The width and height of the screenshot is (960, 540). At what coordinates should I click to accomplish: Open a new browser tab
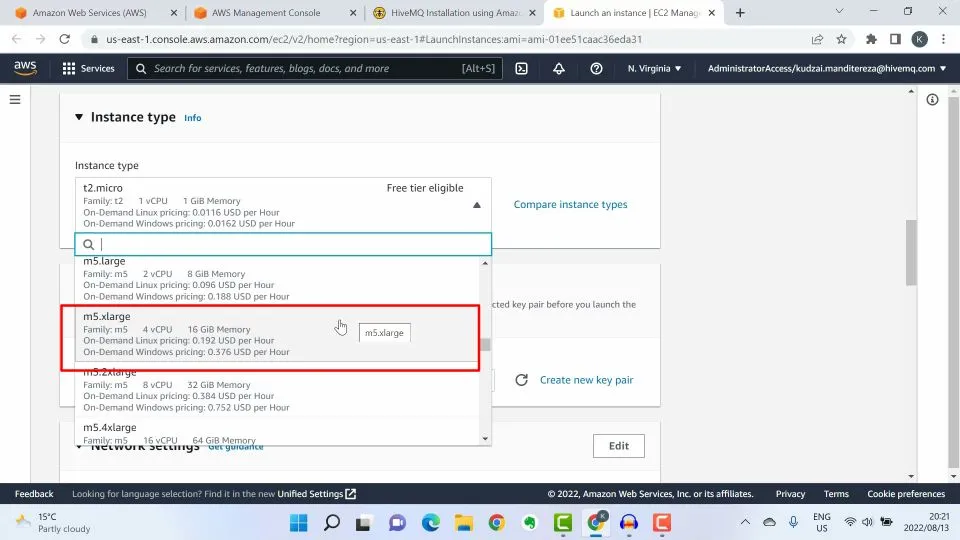pos(740,13)
